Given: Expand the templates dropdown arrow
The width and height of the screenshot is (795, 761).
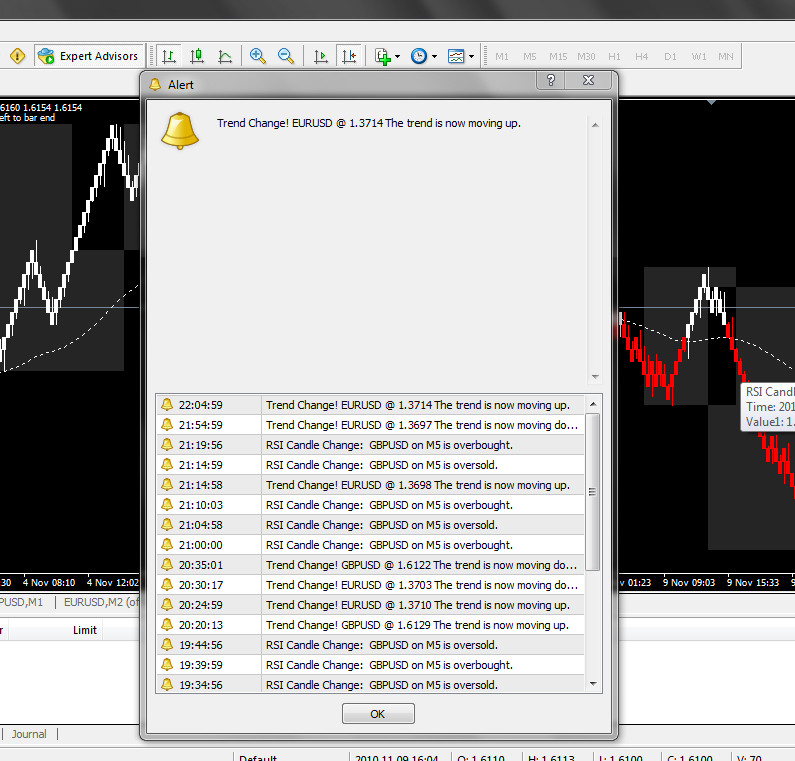Looking at the screenshot, I should click(472, 56).
